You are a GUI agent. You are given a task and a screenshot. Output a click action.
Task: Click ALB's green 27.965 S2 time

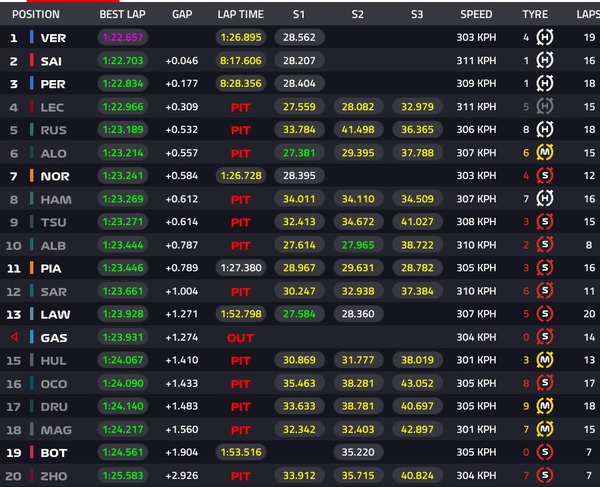(358, 245)
